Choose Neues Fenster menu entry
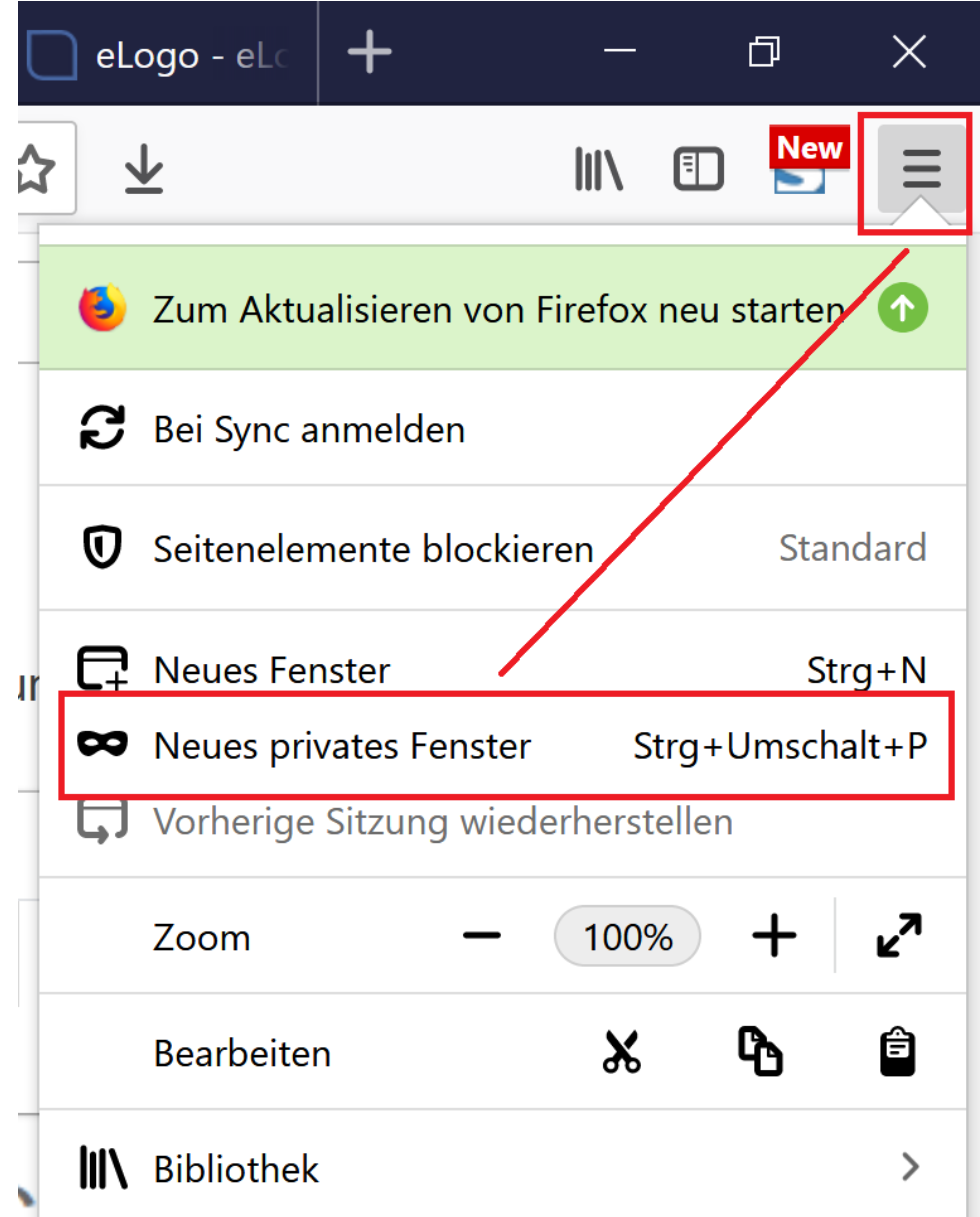This screenshot has width=980, height=1217. click(x=502, y=670)
